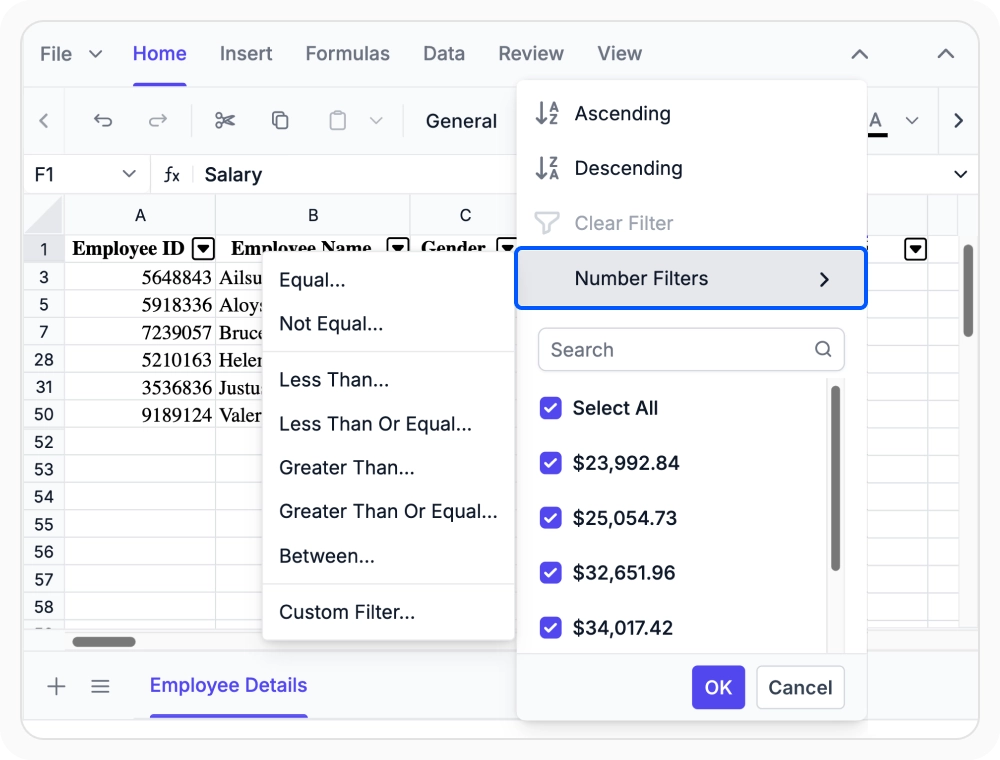Click the Undo icon
1000x760 pixels.
[x=103, y=121]
